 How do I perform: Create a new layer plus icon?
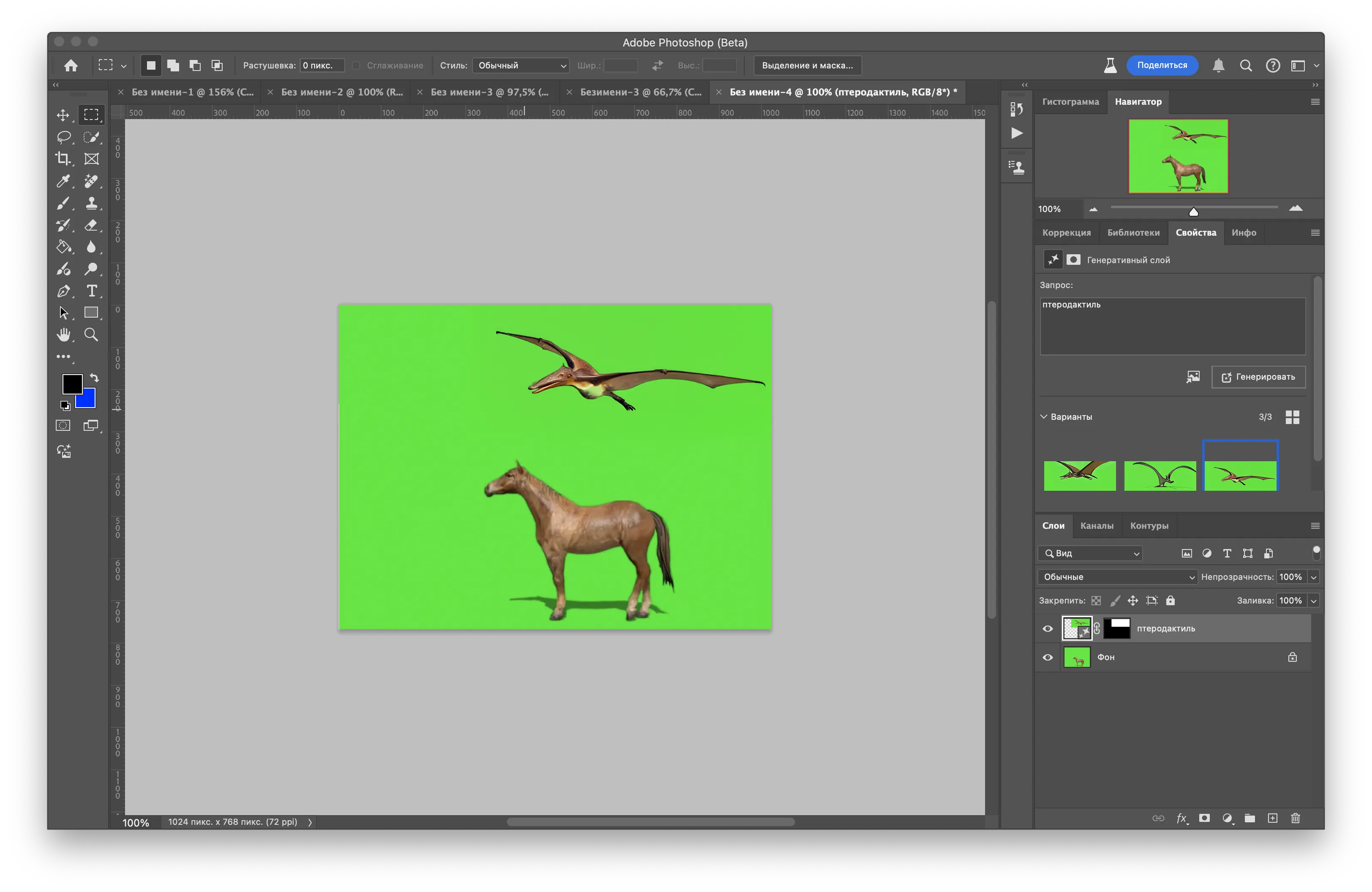(x=1272, y=818)
